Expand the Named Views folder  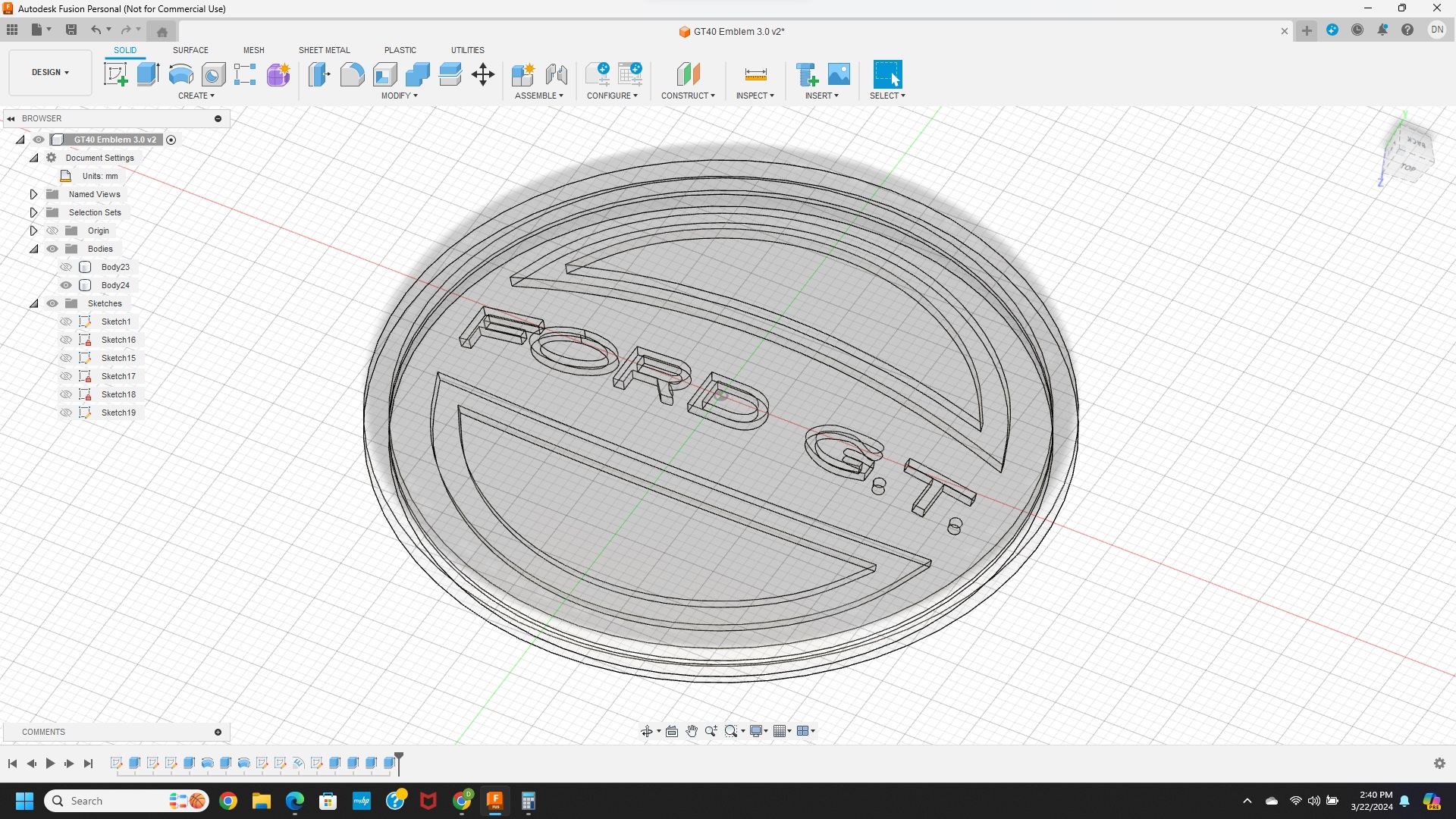tap(33, 194)
